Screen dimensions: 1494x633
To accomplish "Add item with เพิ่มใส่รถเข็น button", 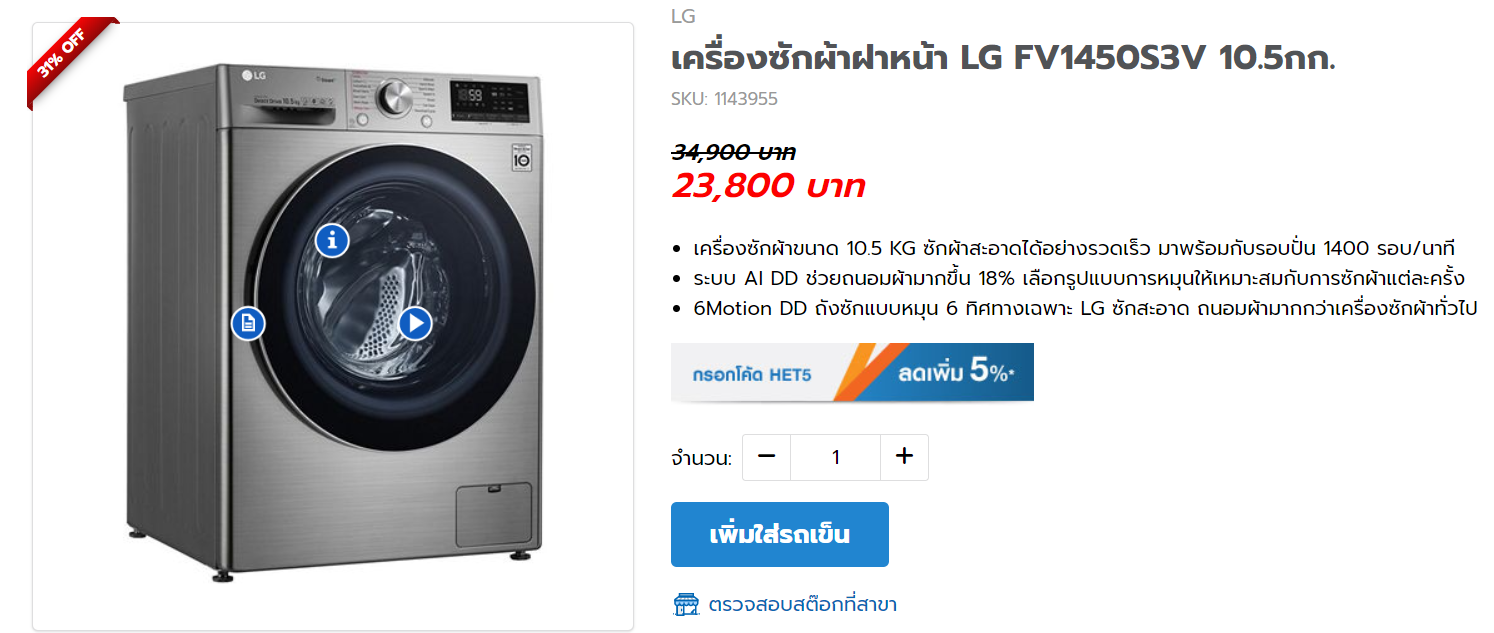I will pos(779,534).
